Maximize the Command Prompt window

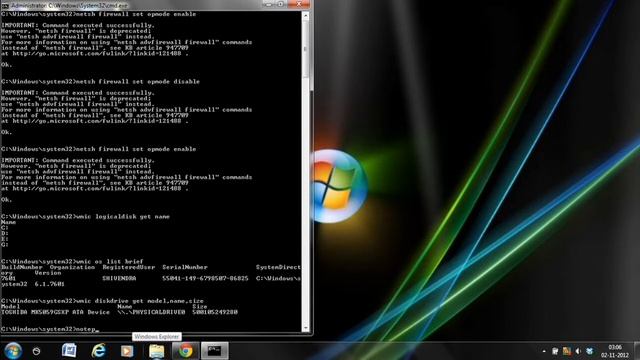281,4
